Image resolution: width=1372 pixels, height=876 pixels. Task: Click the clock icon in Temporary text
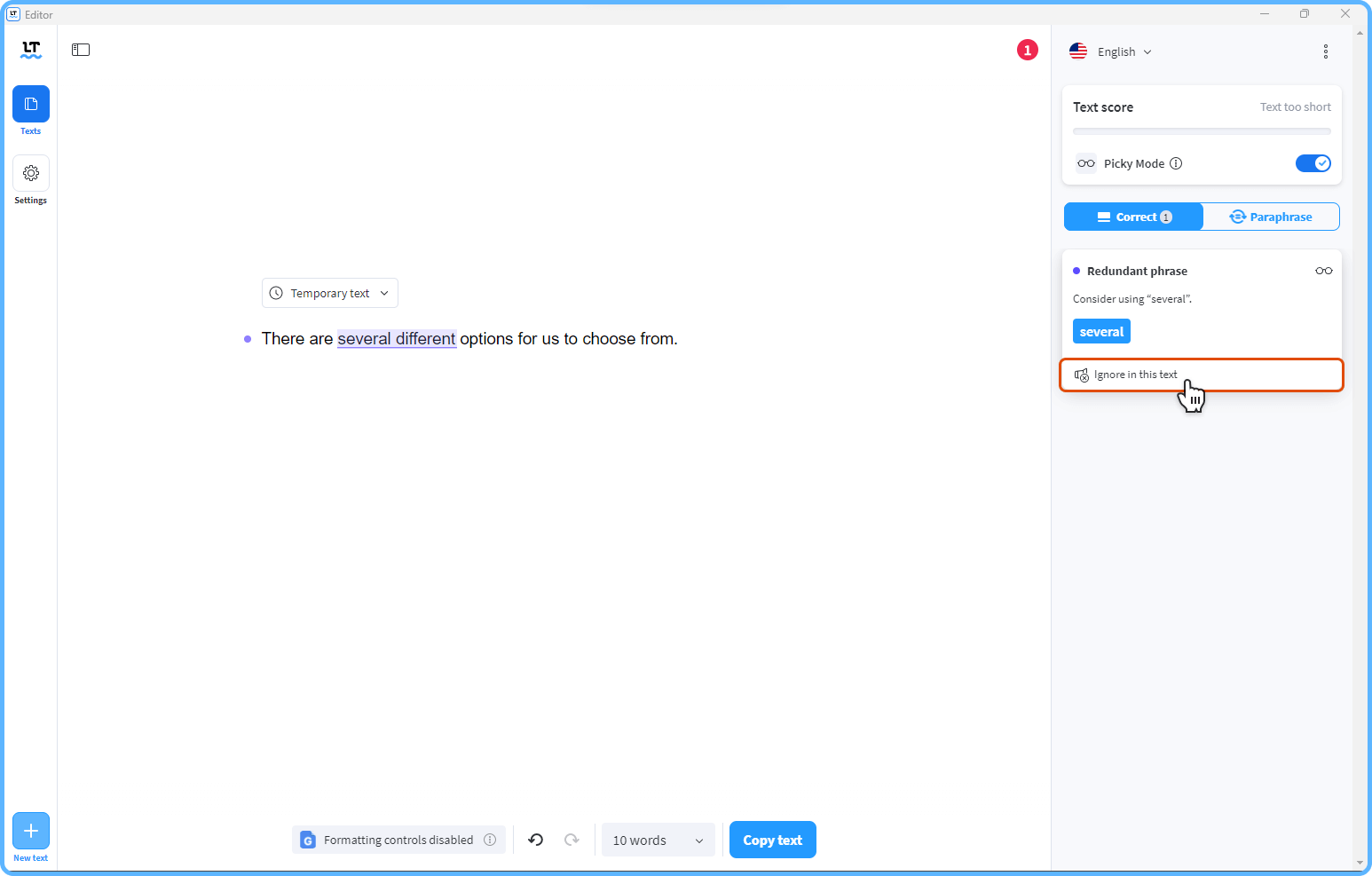pyautogui.click(x=276, y=293)
